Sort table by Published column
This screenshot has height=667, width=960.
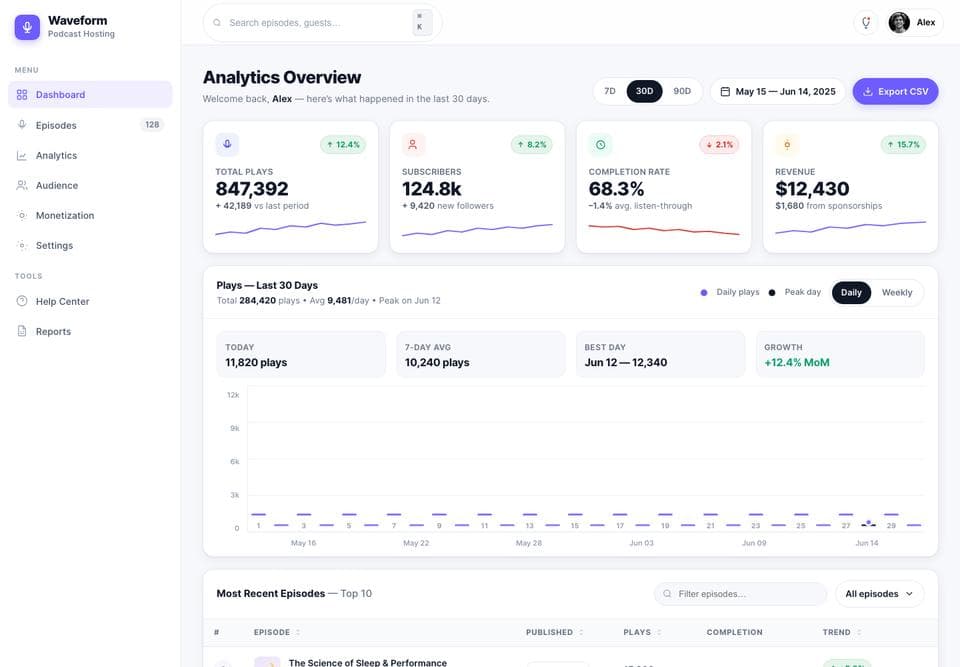tap(555, 632)
